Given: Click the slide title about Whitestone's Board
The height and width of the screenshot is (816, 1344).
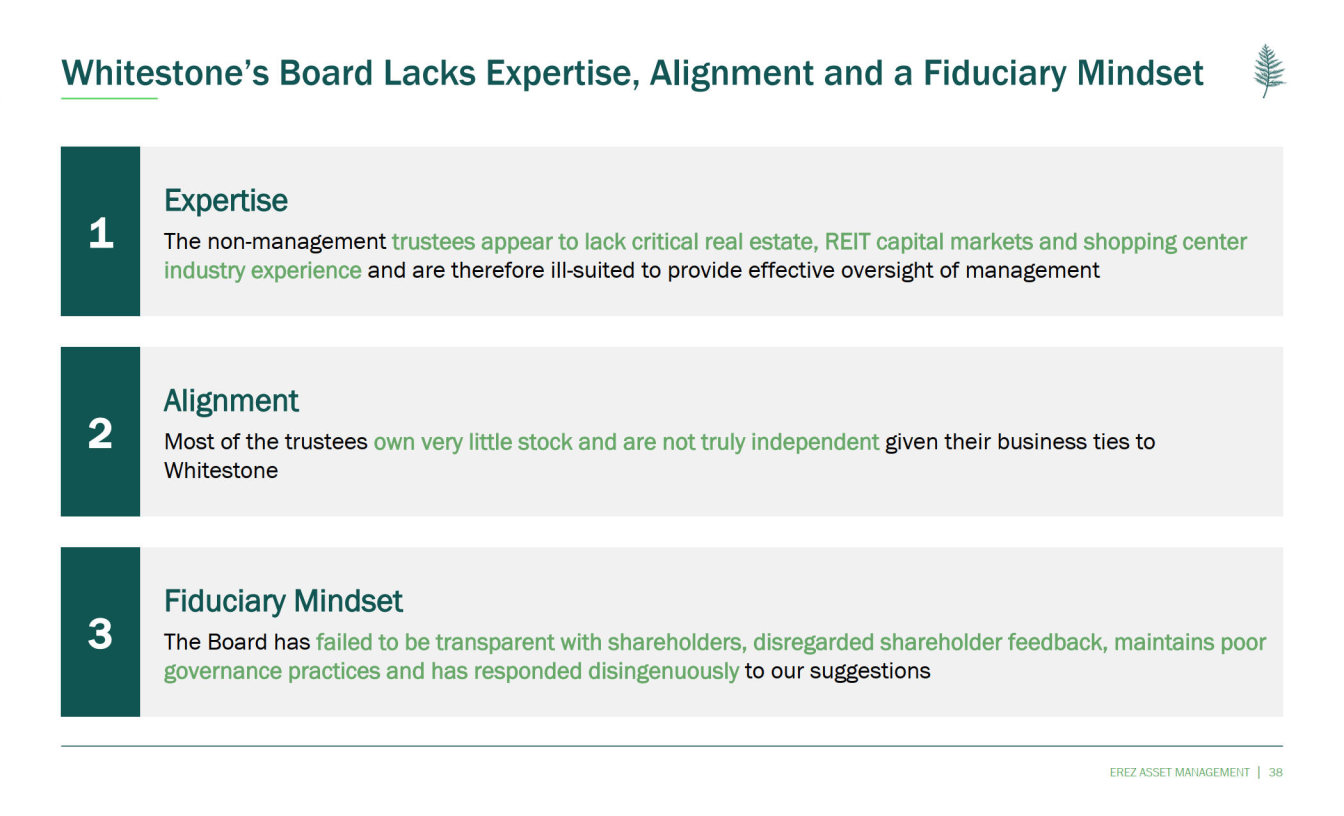Looking at the screenshot, I should [632, 73].
